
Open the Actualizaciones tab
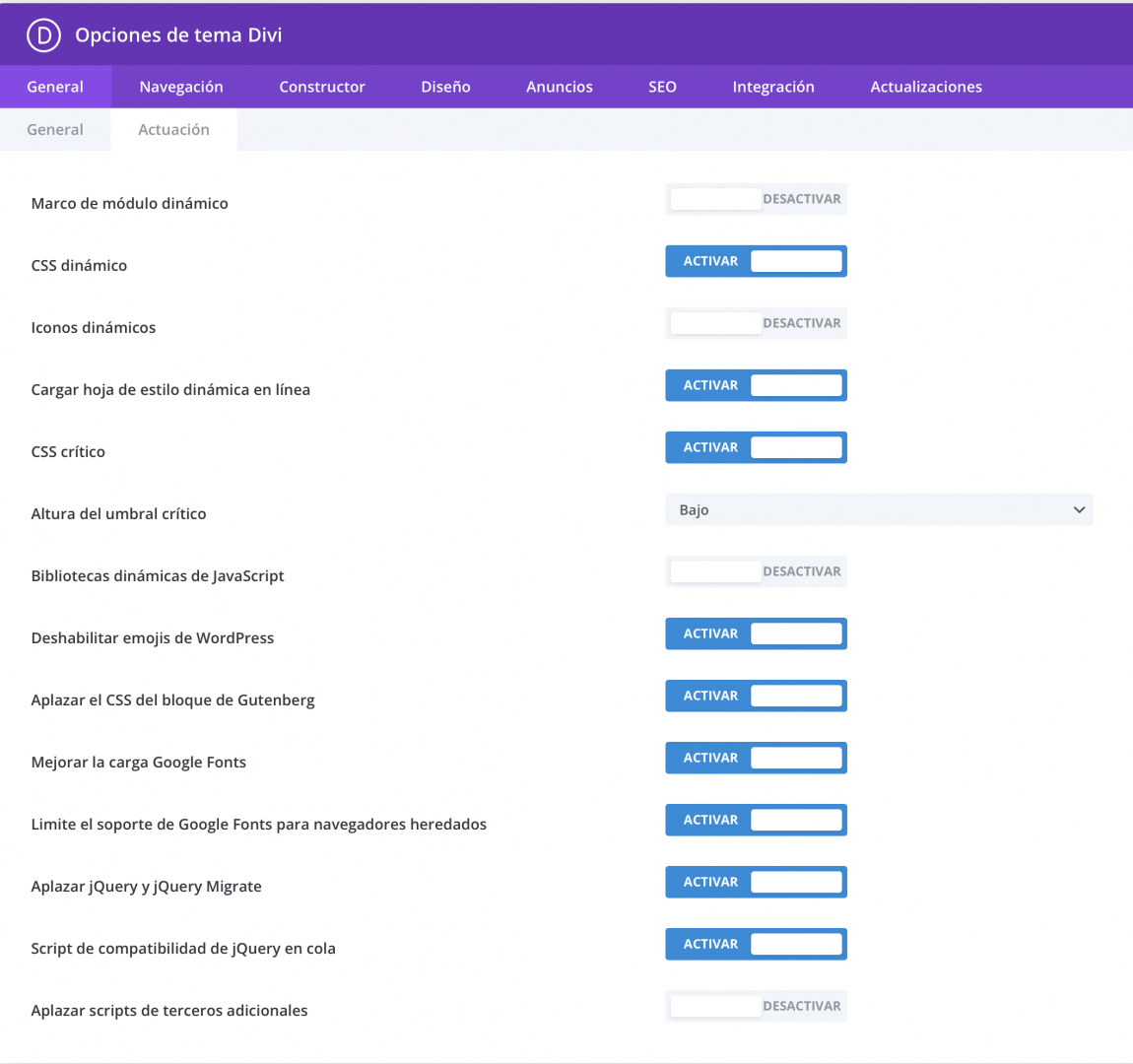(x=926, y=87)
